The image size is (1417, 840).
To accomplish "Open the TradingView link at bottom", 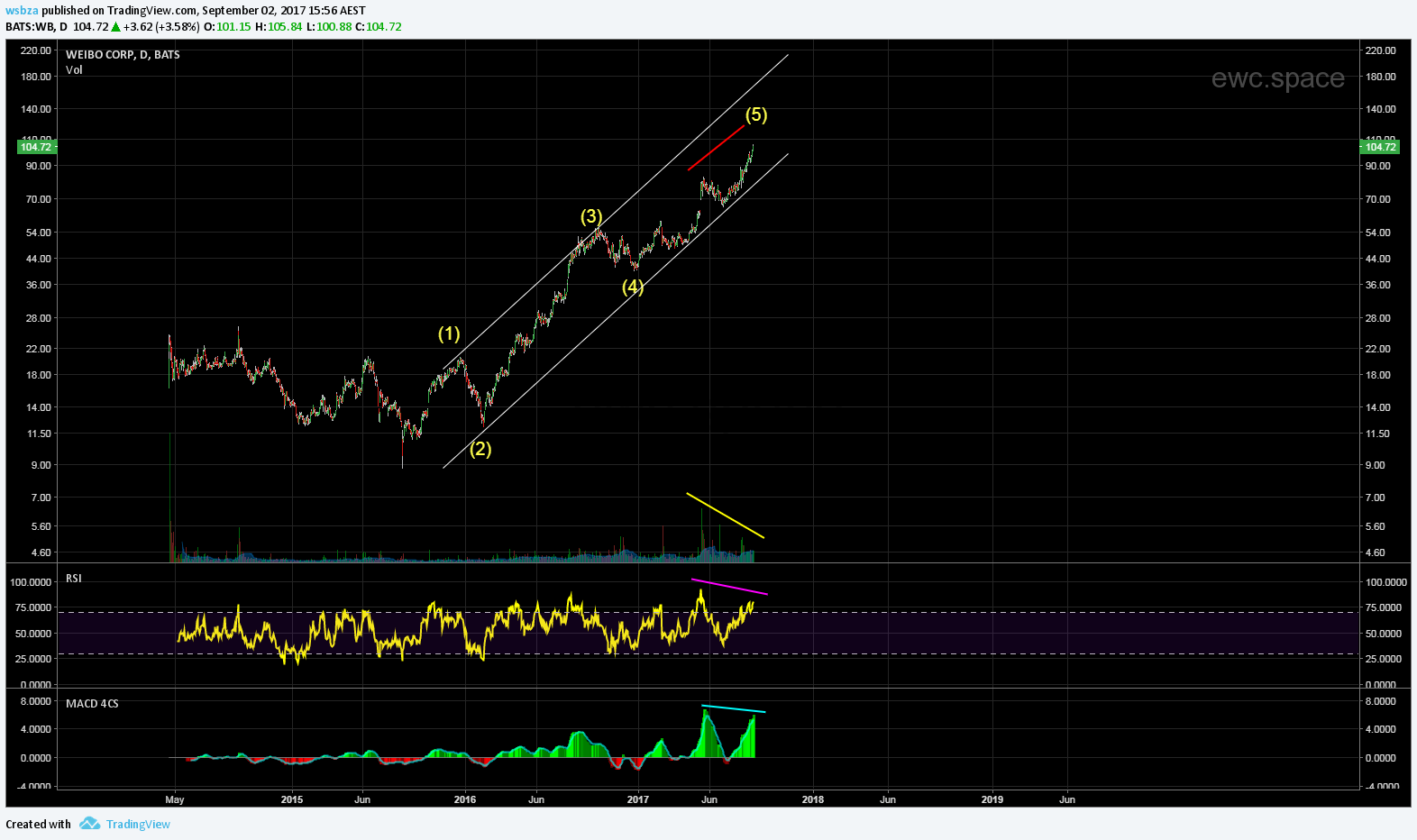I will 138,824.
